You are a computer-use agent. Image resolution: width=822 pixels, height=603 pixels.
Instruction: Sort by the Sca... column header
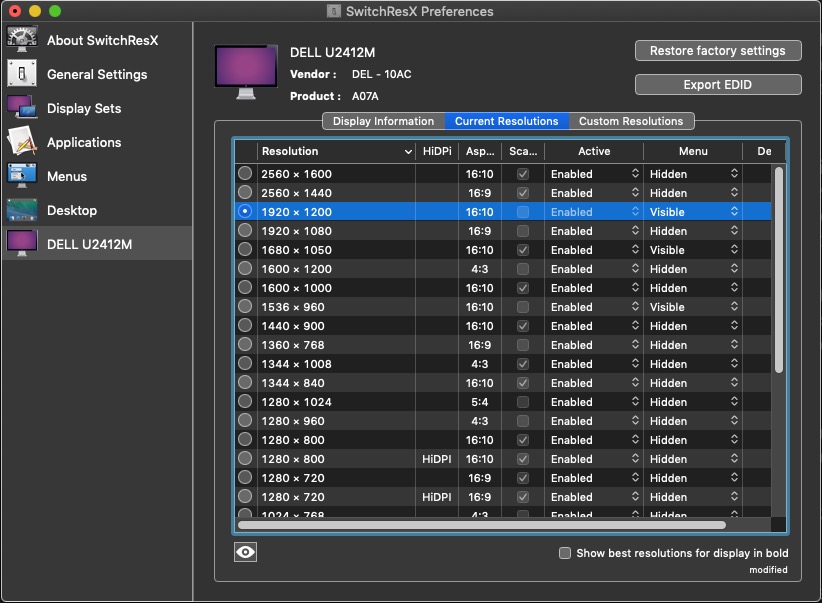(523, 151)
